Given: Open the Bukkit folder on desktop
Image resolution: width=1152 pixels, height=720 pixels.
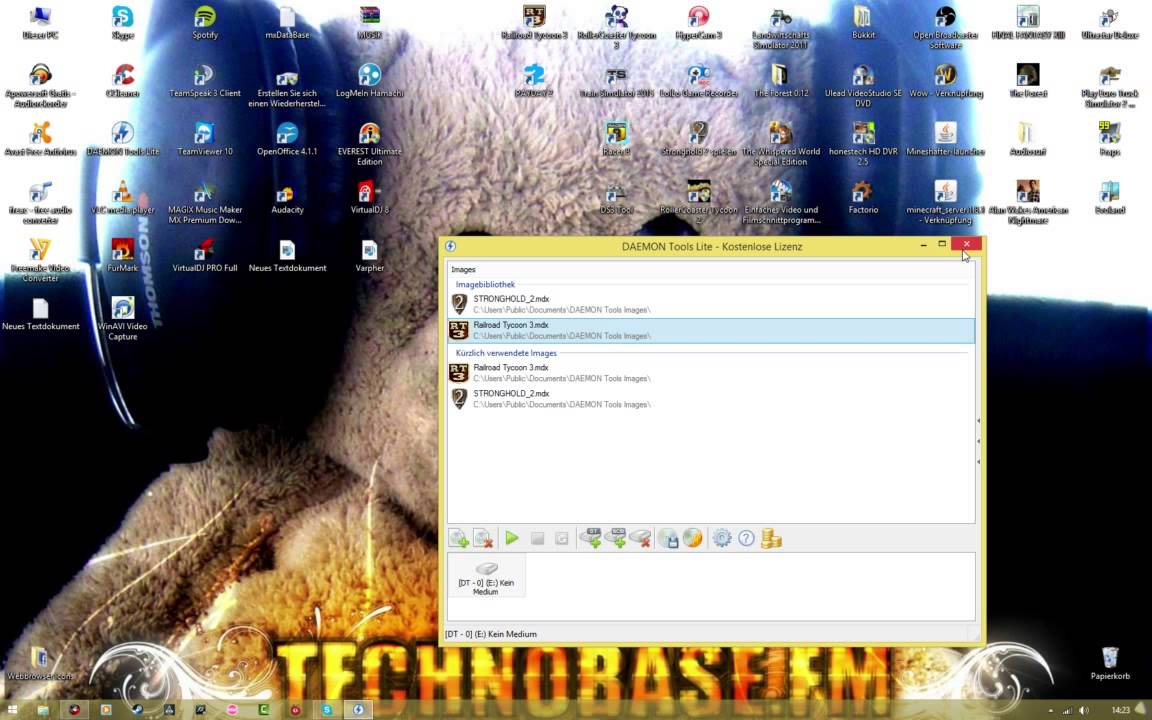Looking at the screenshot, I should [863, 22].
